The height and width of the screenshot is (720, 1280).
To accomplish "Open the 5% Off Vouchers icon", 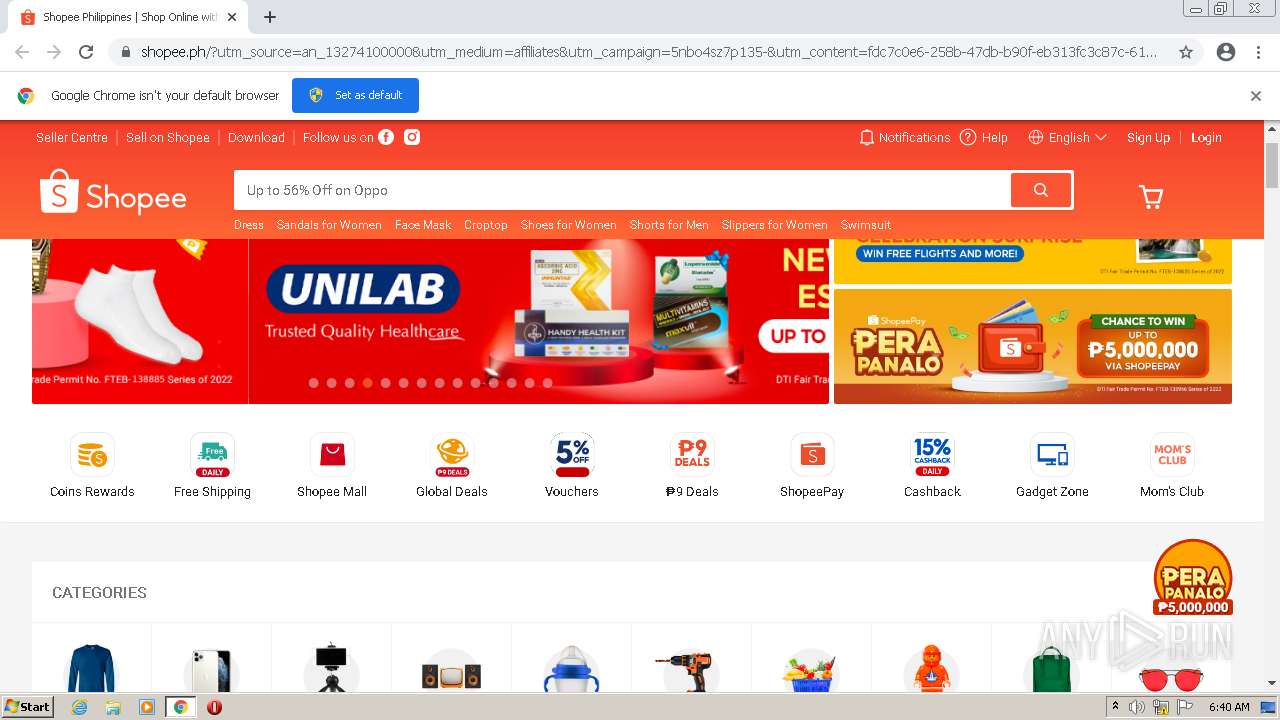I will pyautogui.click(x=572, y=456).
